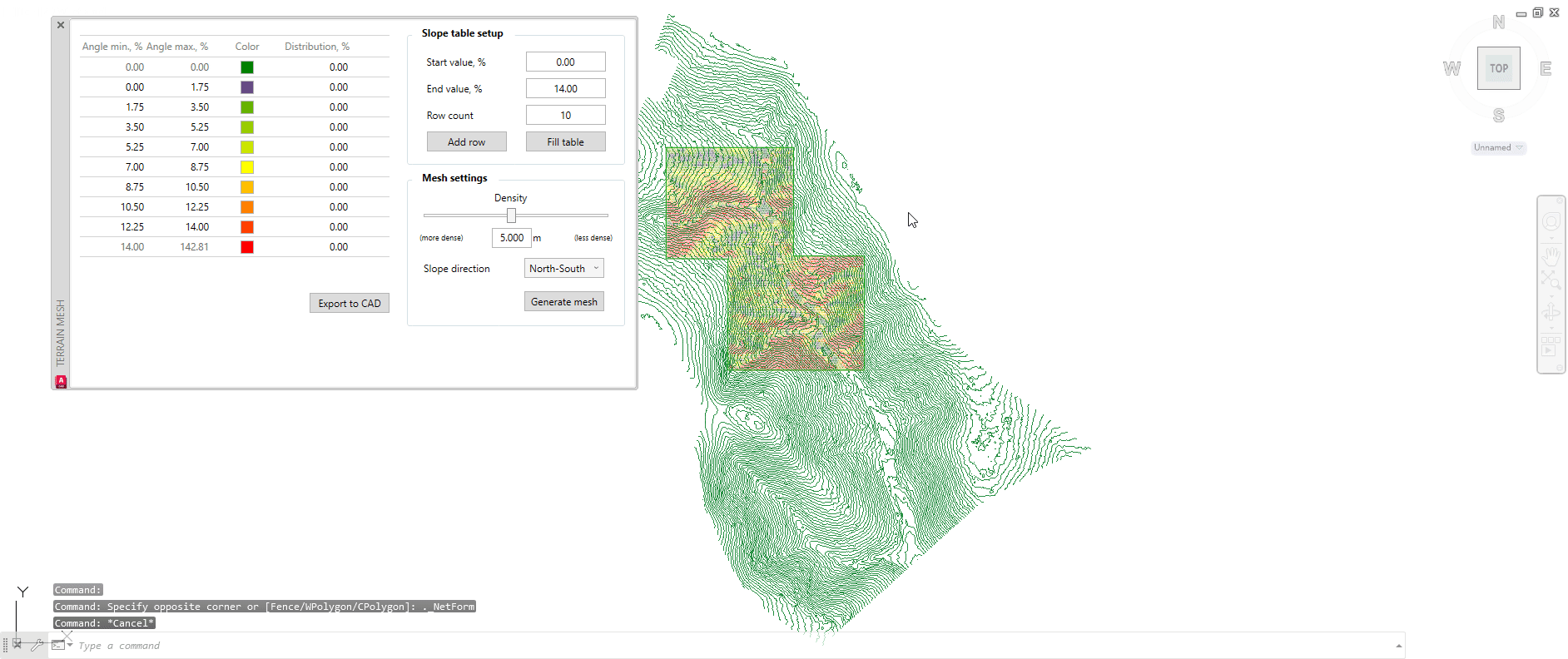Click the Angle min., % column header
The height and width of the screenshot is (659, 1568).
pos(112,47)
